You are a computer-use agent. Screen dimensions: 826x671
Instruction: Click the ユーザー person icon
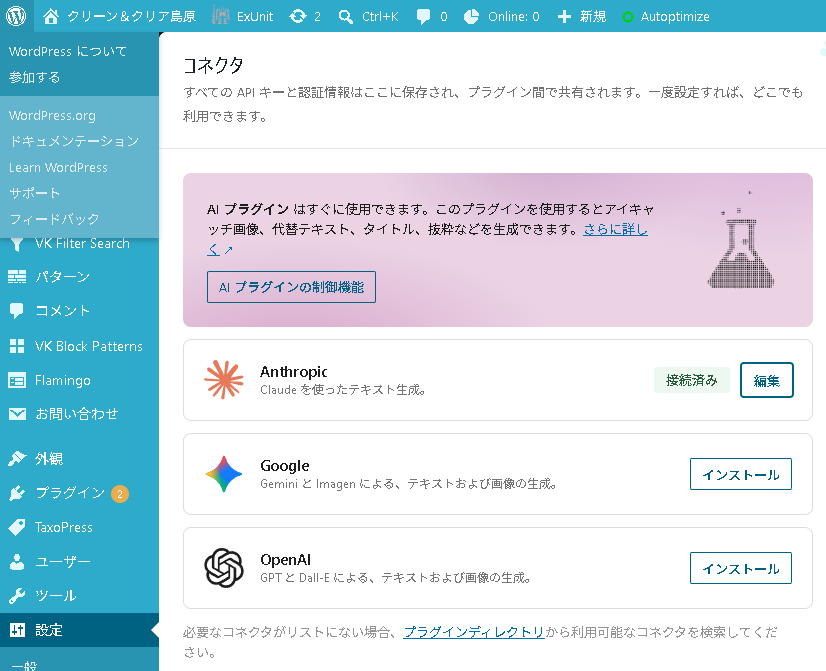point(17,562)
